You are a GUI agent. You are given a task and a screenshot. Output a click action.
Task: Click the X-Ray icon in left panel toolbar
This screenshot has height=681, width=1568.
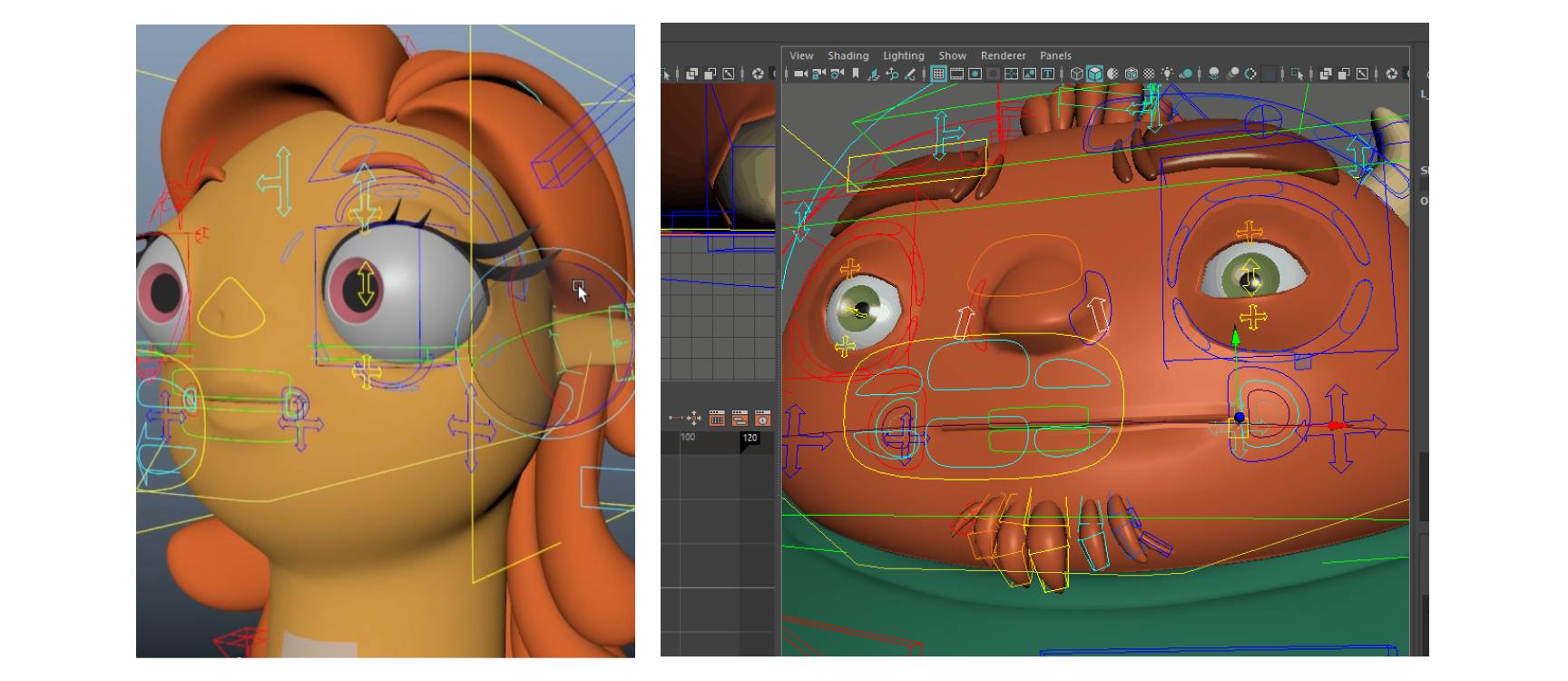coord(692,74)
